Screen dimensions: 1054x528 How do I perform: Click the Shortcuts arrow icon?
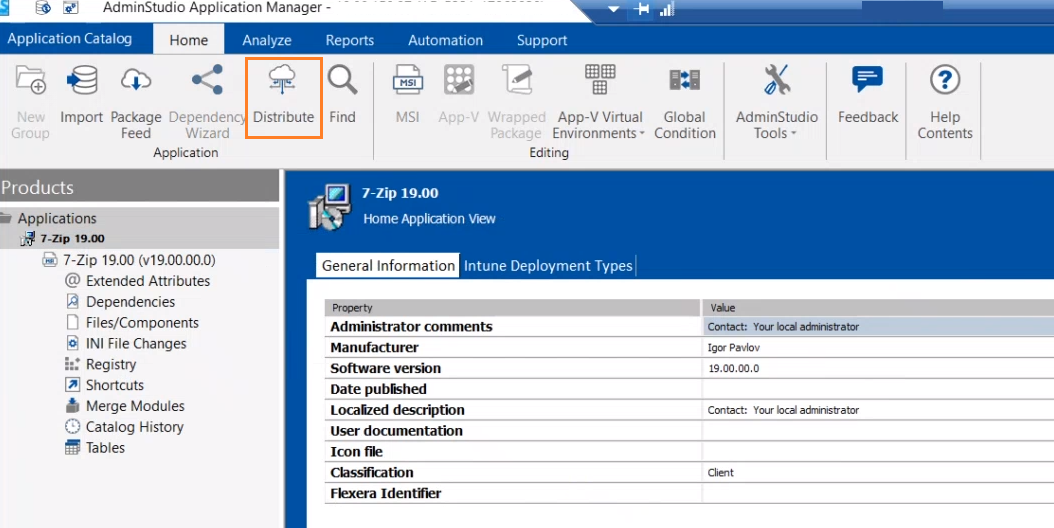pyautogui.click(x=72, y=385)
